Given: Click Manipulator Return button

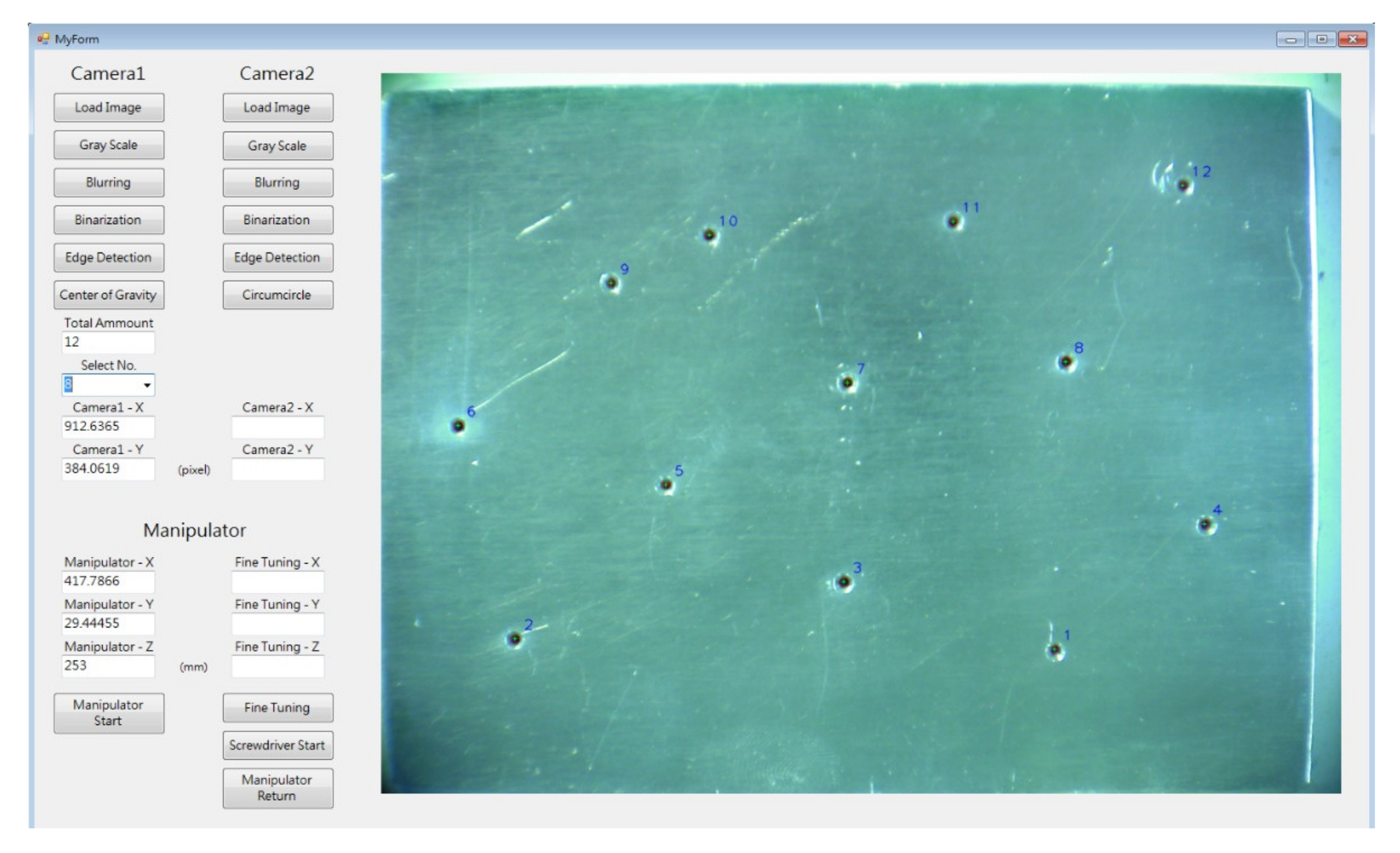Looking at the screenshot, I should 277,788.
